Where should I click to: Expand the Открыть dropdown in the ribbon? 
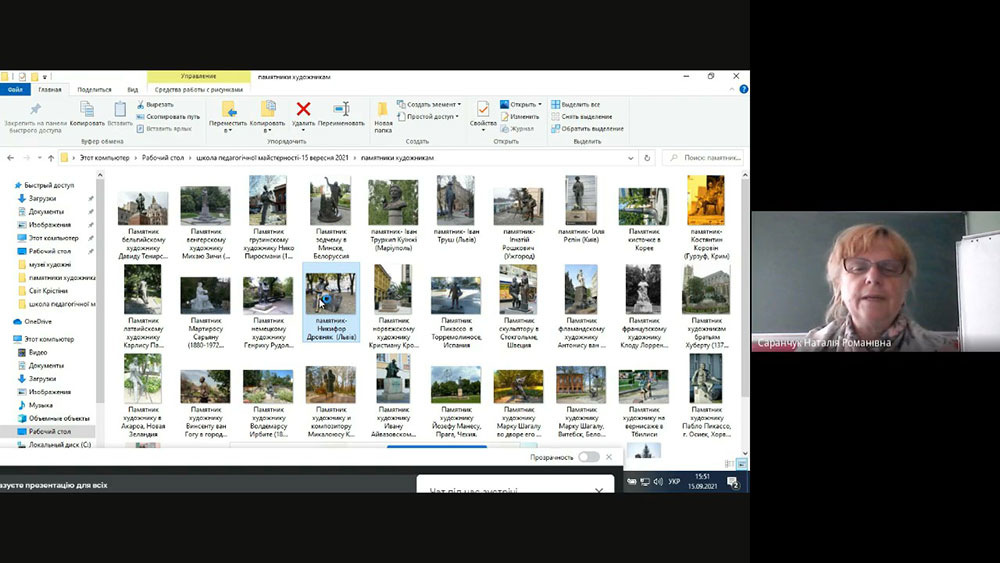(x=521, y=105)
